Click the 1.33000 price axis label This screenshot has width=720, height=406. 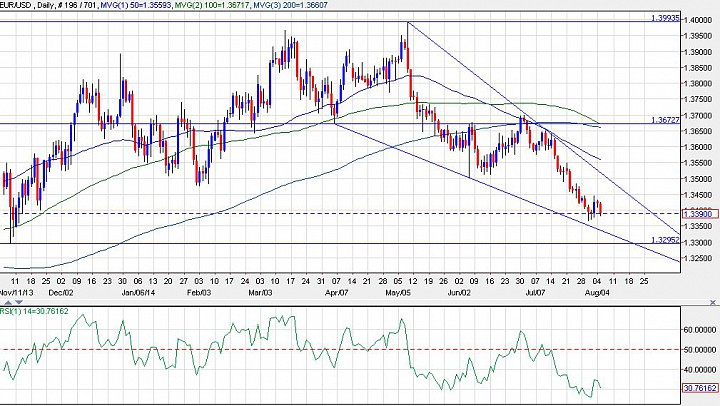pos(699,242)
